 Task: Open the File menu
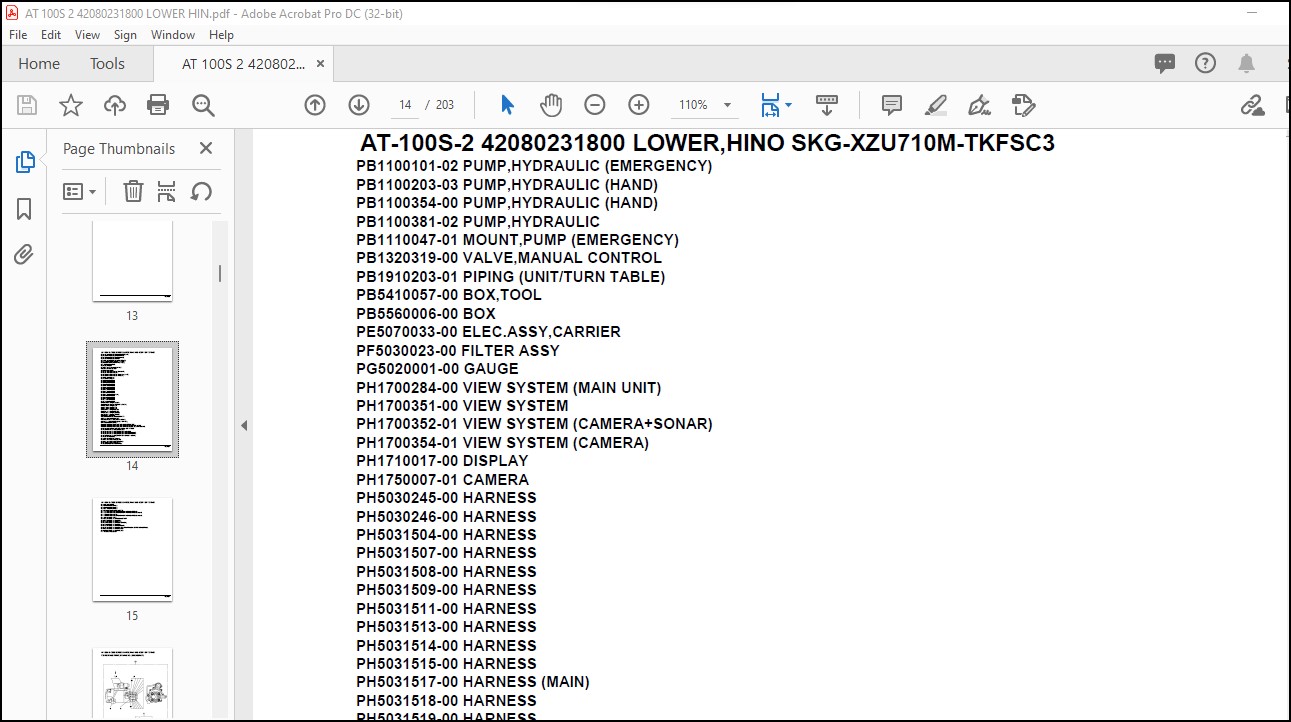(x=18, y=34)
